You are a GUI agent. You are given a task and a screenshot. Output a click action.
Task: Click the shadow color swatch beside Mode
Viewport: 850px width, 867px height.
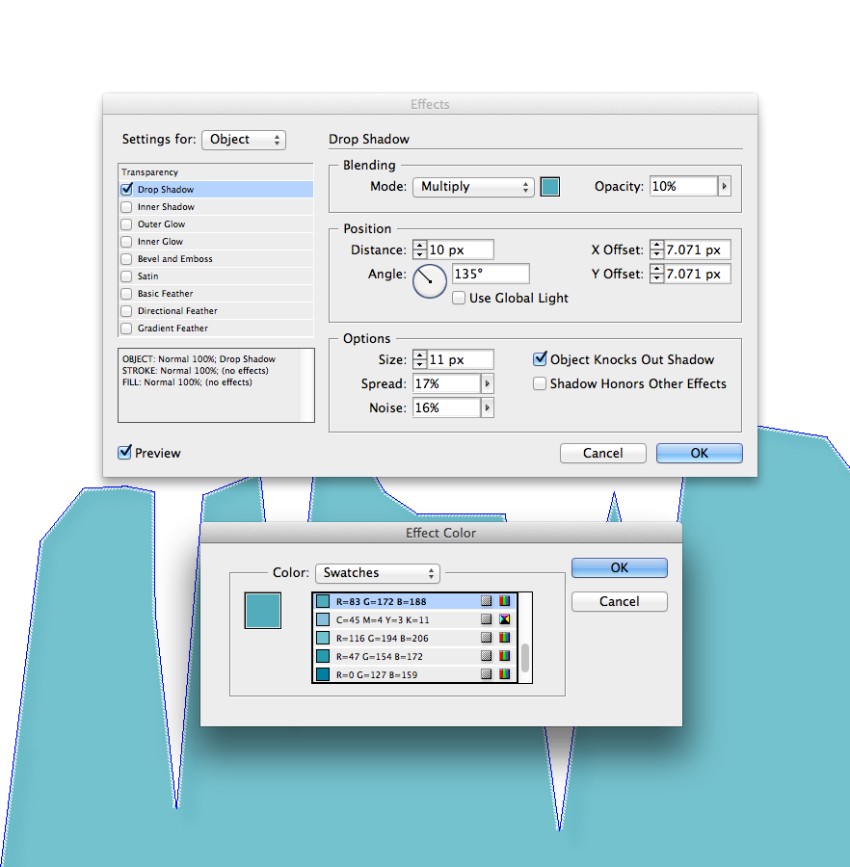pyautogui.click(x=550, y=187)
